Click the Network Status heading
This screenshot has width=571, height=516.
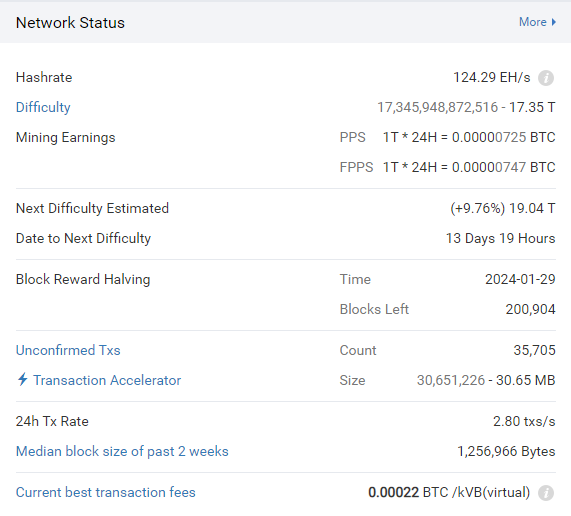click(x=70, y=23)
